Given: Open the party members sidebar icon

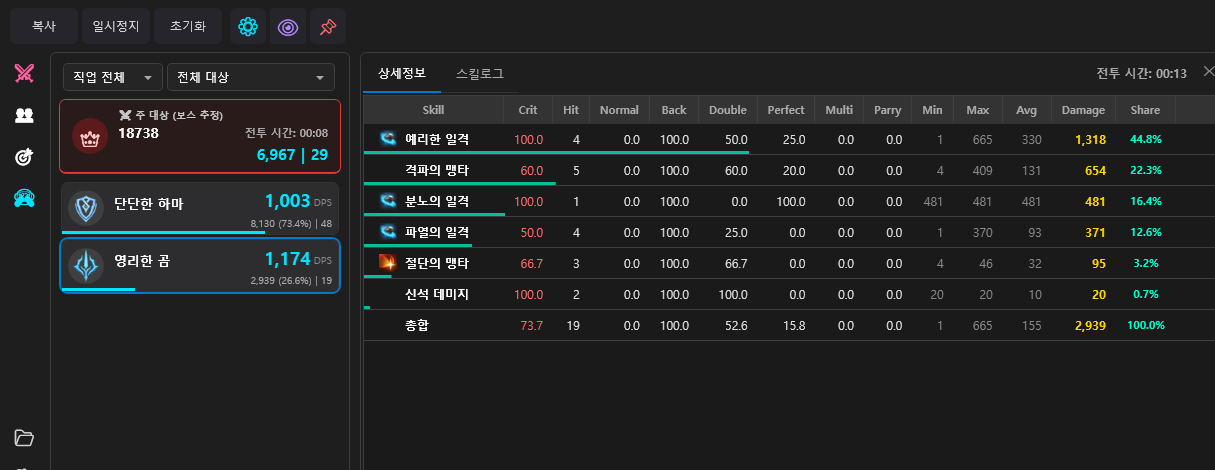Looking at the screenshot, I should coord(25,115).
